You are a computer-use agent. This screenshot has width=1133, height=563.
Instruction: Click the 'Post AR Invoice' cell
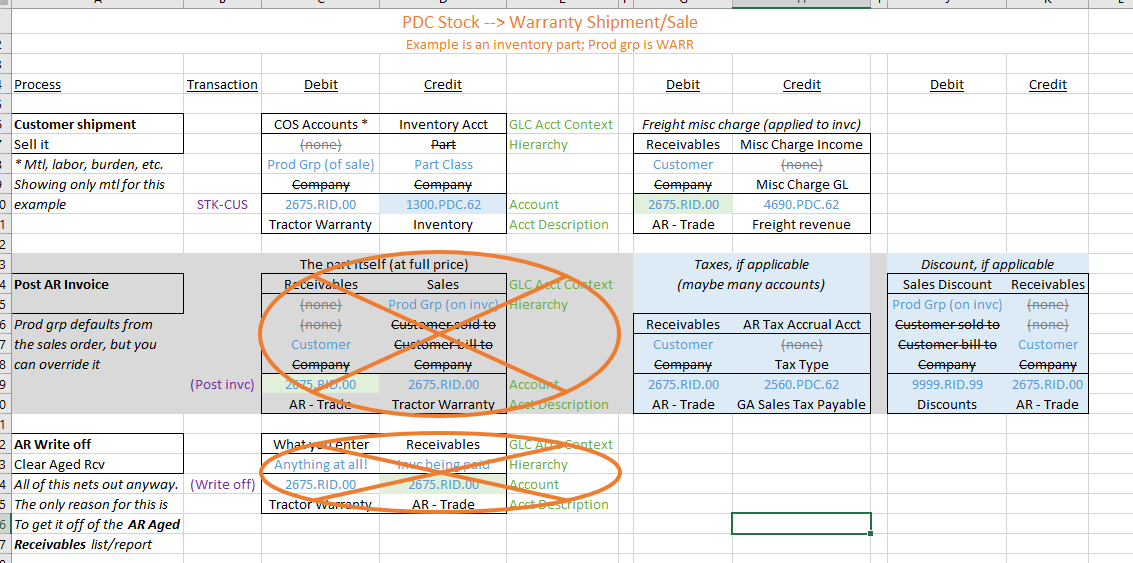point(98,285)
